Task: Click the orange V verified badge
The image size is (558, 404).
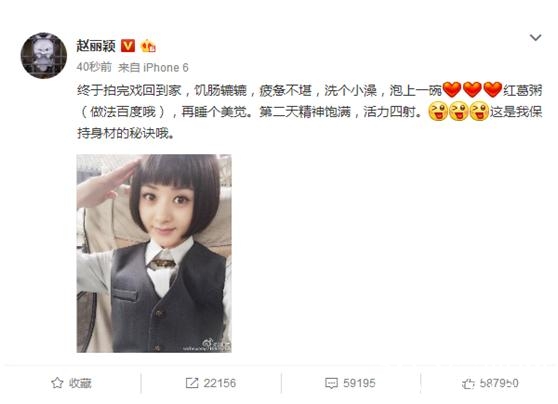Action: pos(128,46)
